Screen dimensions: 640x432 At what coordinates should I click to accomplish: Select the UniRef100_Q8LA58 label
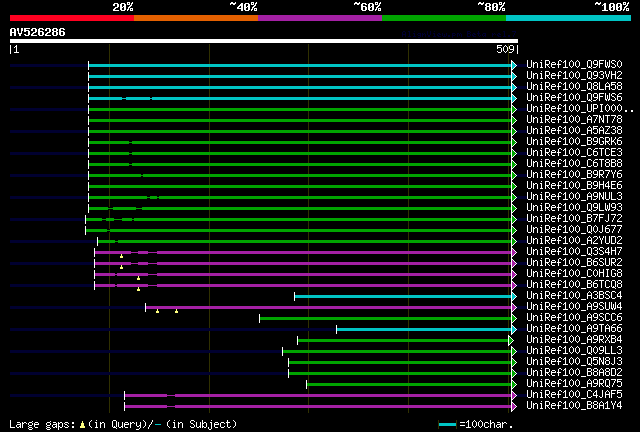point(574,87)
